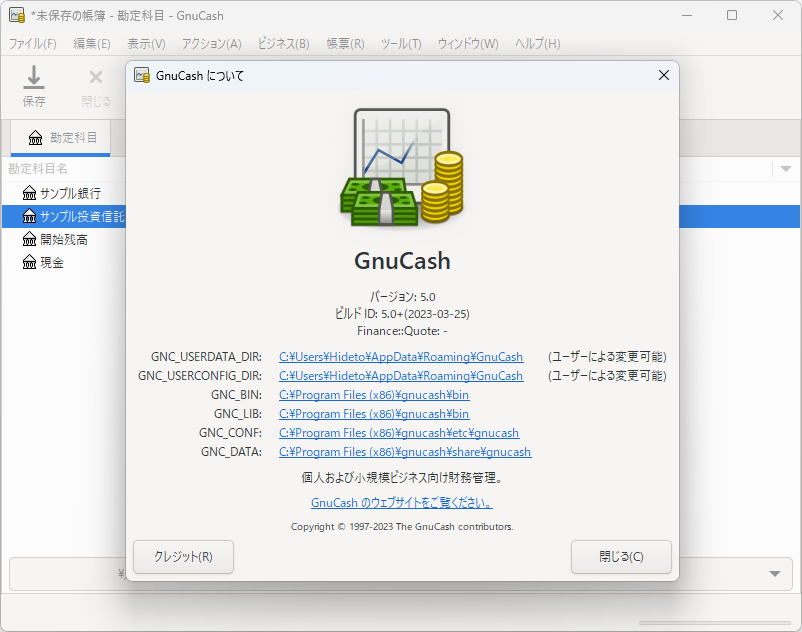Open the dropdown at the bottom right
This screenshot has height=632, width=802.
tap(775, 574)
